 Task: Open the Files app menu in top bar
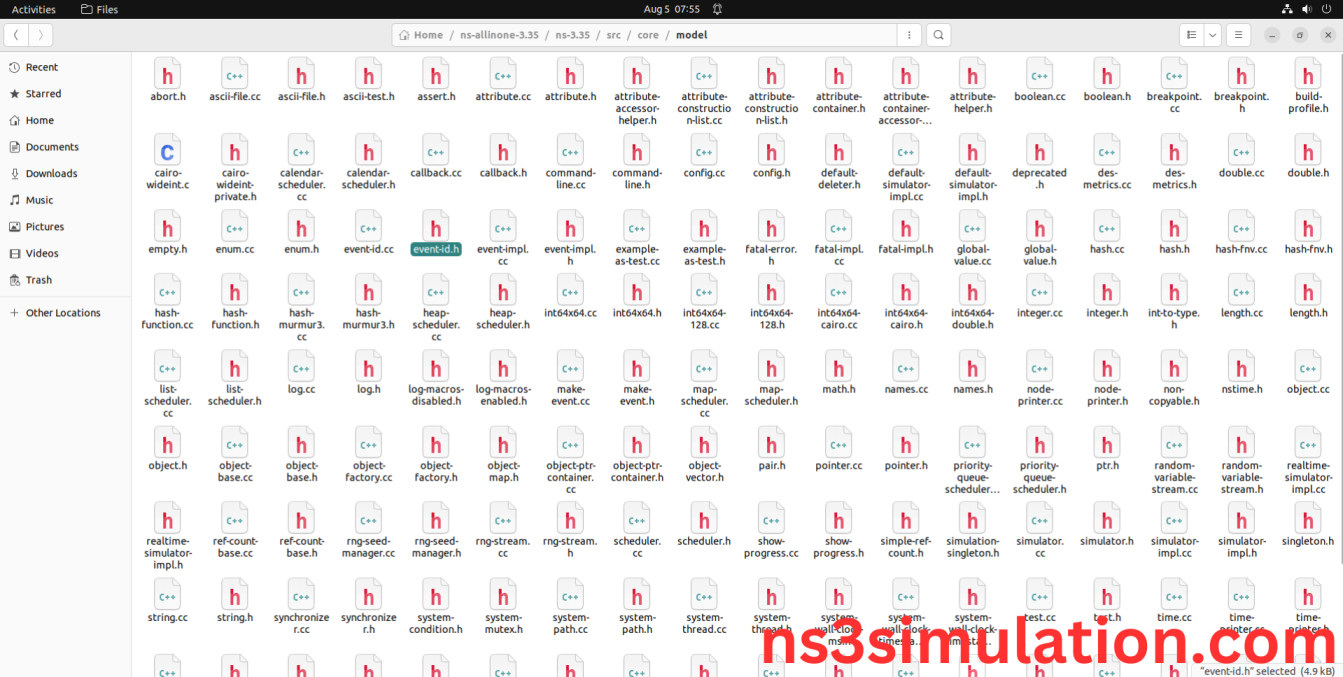click(99, 9)
